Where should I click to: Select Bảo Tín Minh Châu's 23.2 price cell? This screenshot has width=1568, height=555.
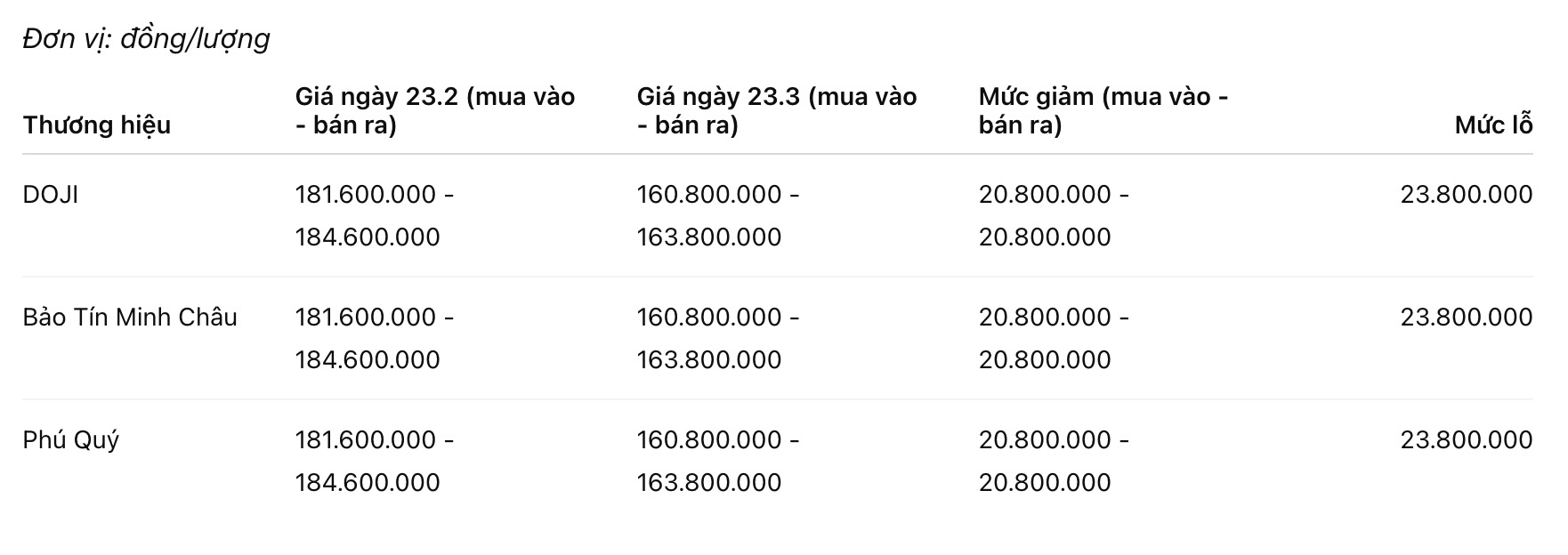click(x=374, y=338)
